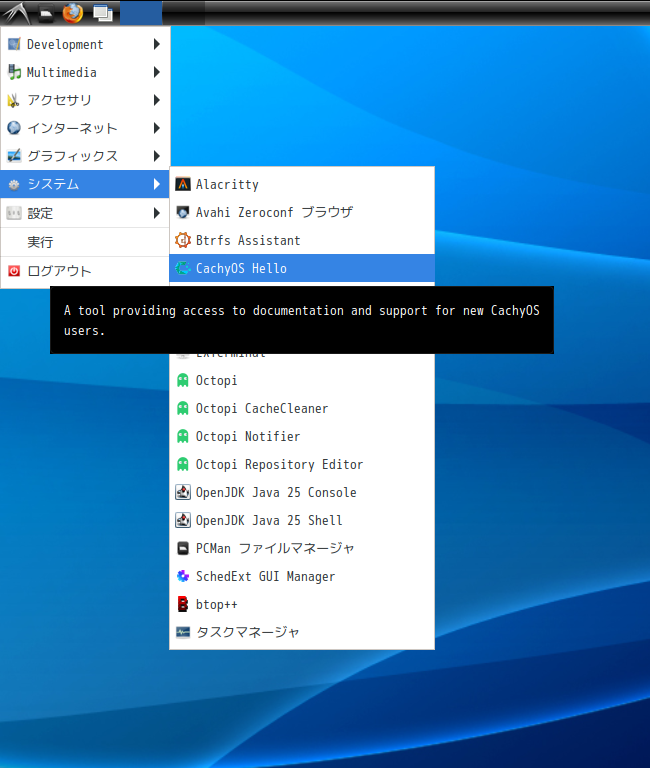This screenshot has height=768, width=650.
Task: Click the システム gear icon
Action: tap(14, 184)
